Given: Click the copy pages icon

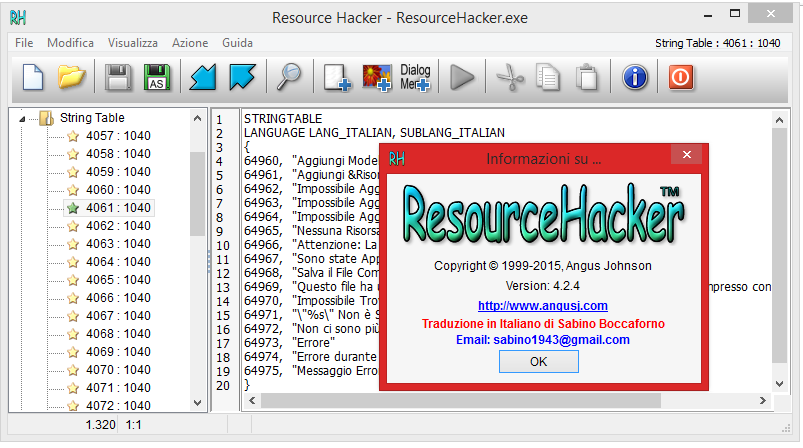Looking at the screenshot, I should pos(548,78).
